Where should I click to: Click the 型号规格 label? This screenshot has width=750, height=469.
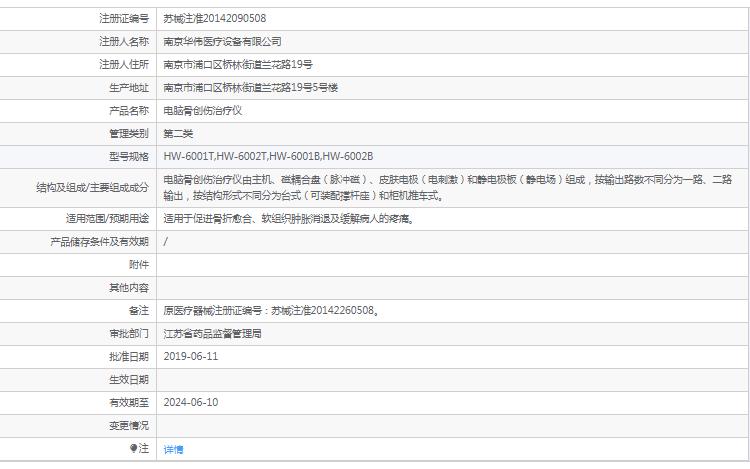click(x=129, y=156)
